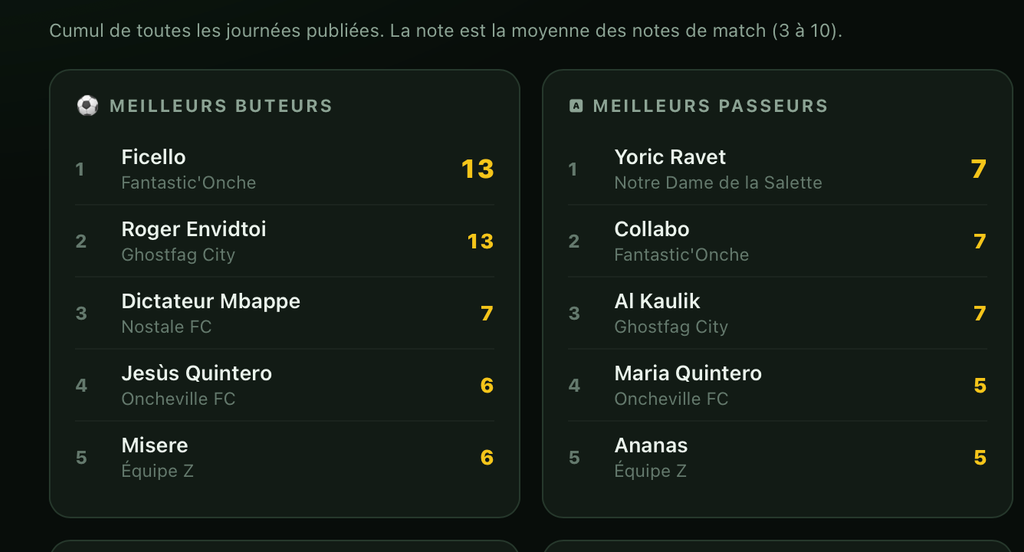Open Notre Dame de la Salette team

click(x=718, y=183)
